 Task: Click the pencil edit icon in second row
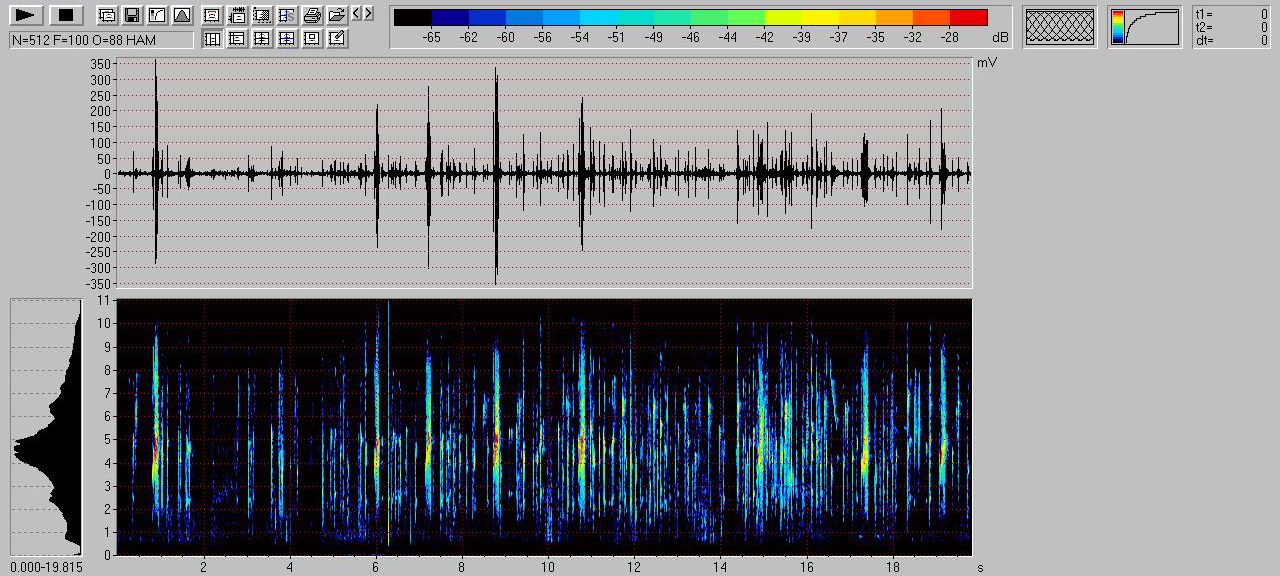tap(337, 38)
